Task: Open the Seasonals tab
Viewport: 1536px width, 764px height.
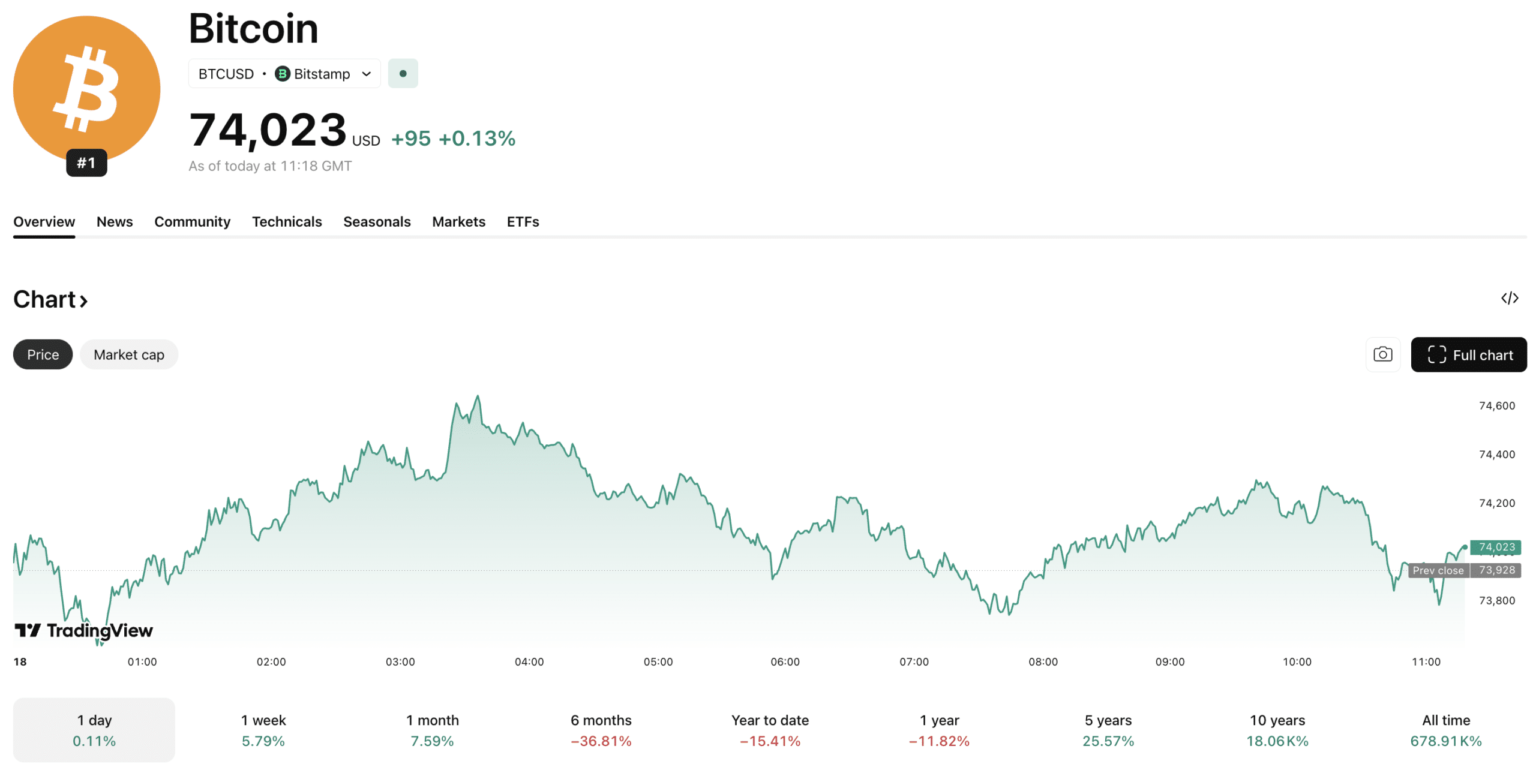Action: [377, 221]
